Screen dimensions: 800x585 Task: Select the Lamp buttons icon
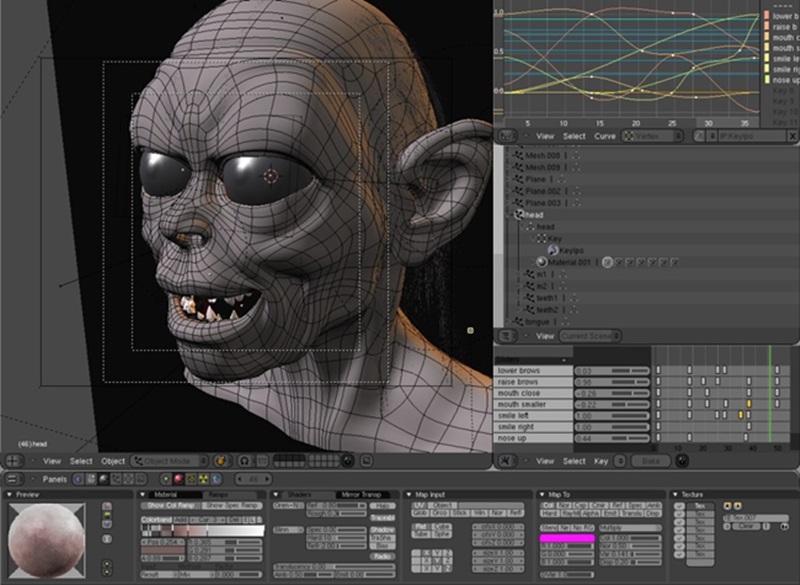166,479
